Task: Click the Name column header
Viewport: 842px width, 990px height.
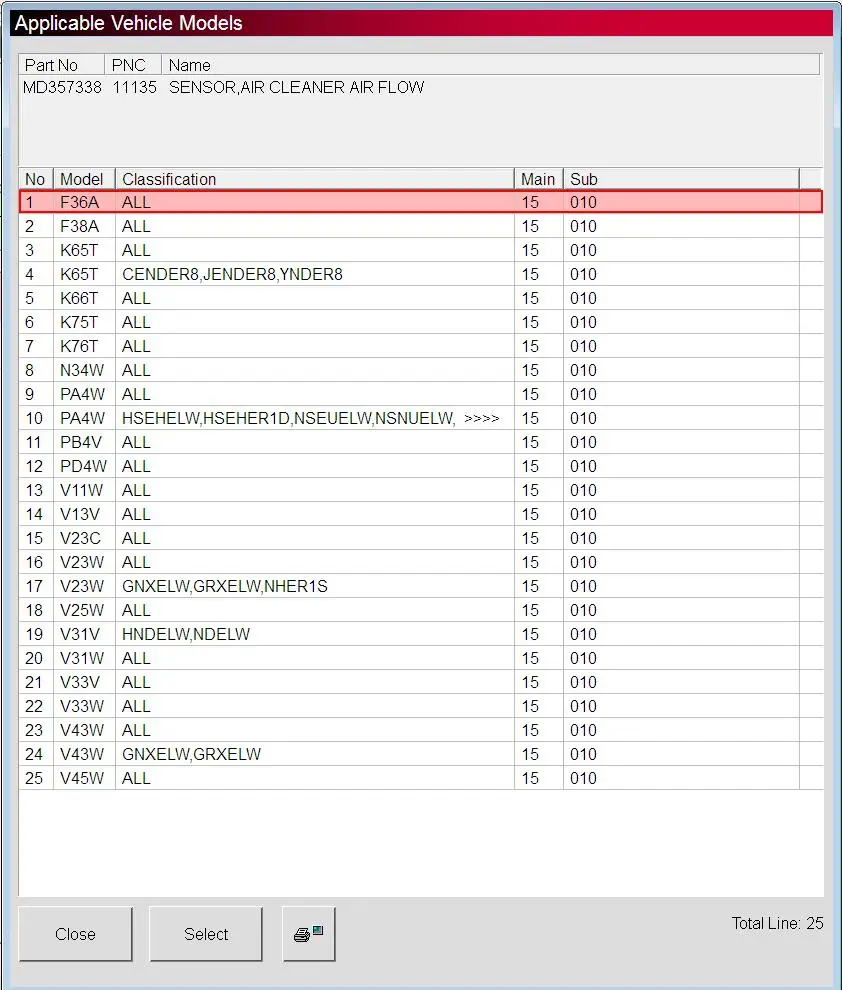Action: (490, 65)
